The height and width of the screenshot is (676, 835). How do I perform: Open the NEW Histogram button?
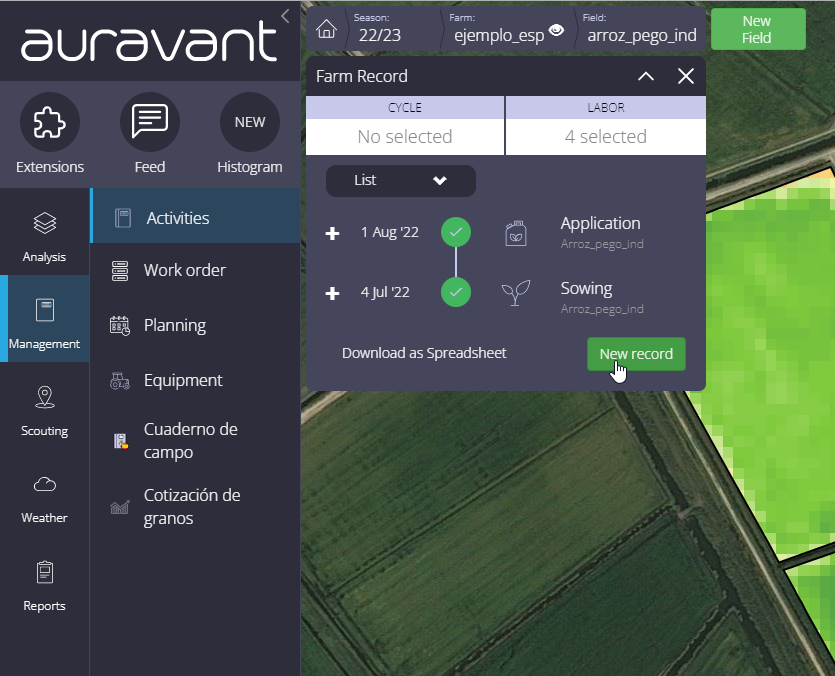point(250,123)
